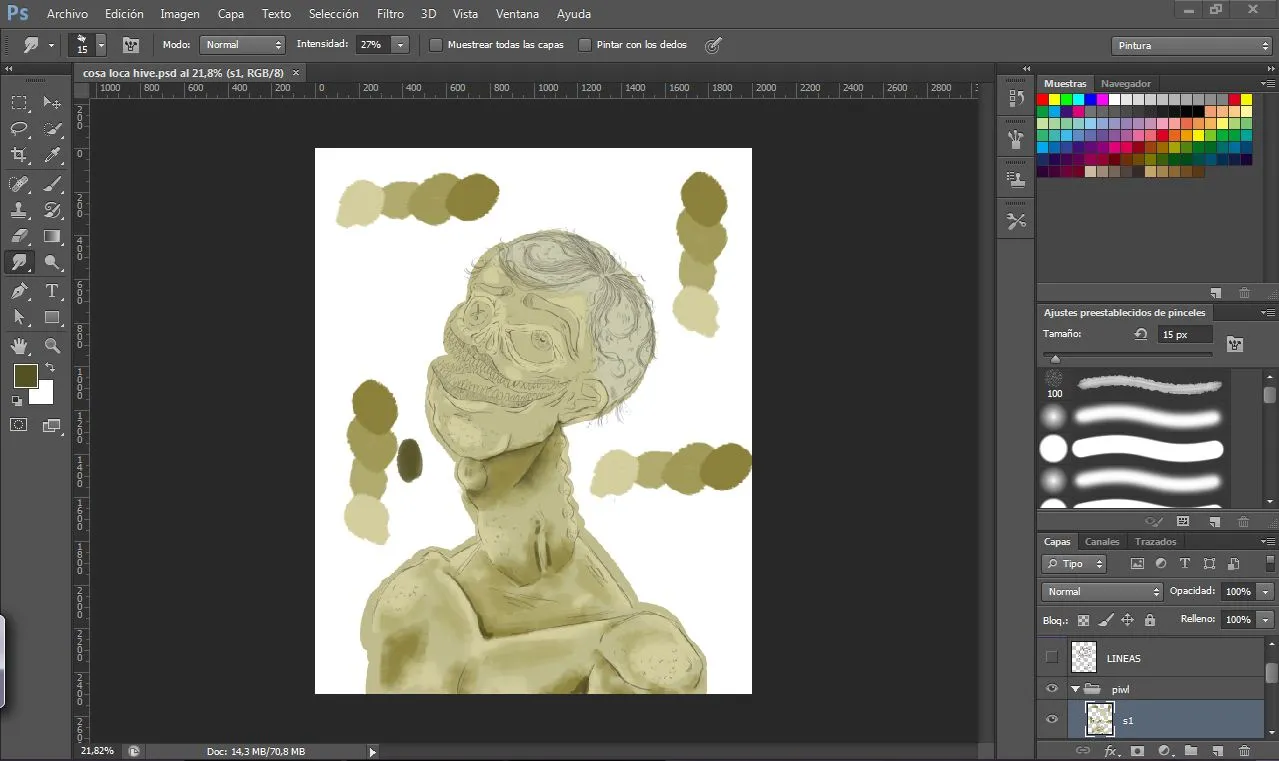Open the Capa menu
This screenshot has width=1279, height=761.
coord(231,14)
